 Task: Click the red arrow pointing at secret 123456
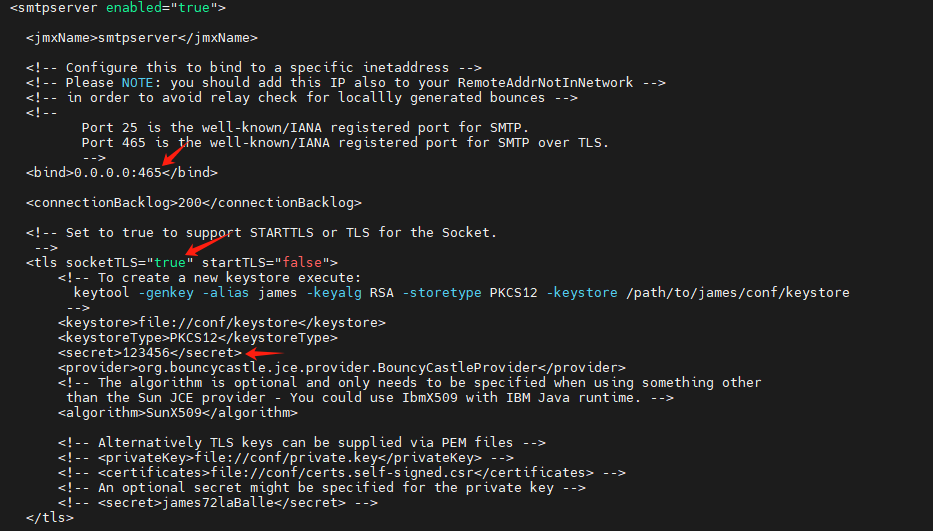coord(265,352)
